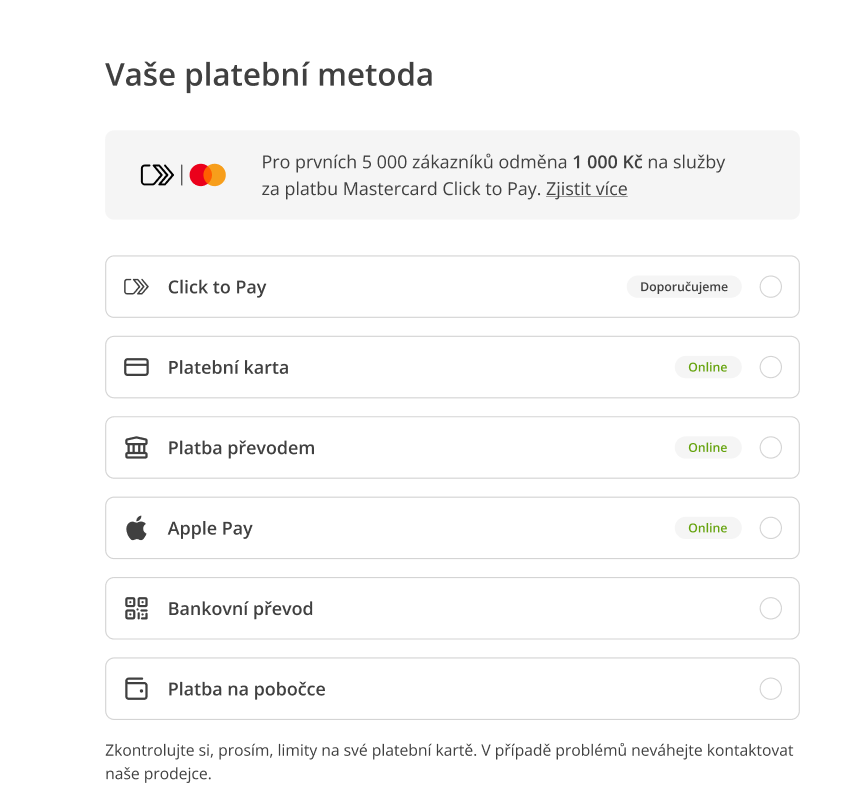Choose the Bankovní převod radio button
Viewport: 860px width, 812px height.
(x=771, y=608)
